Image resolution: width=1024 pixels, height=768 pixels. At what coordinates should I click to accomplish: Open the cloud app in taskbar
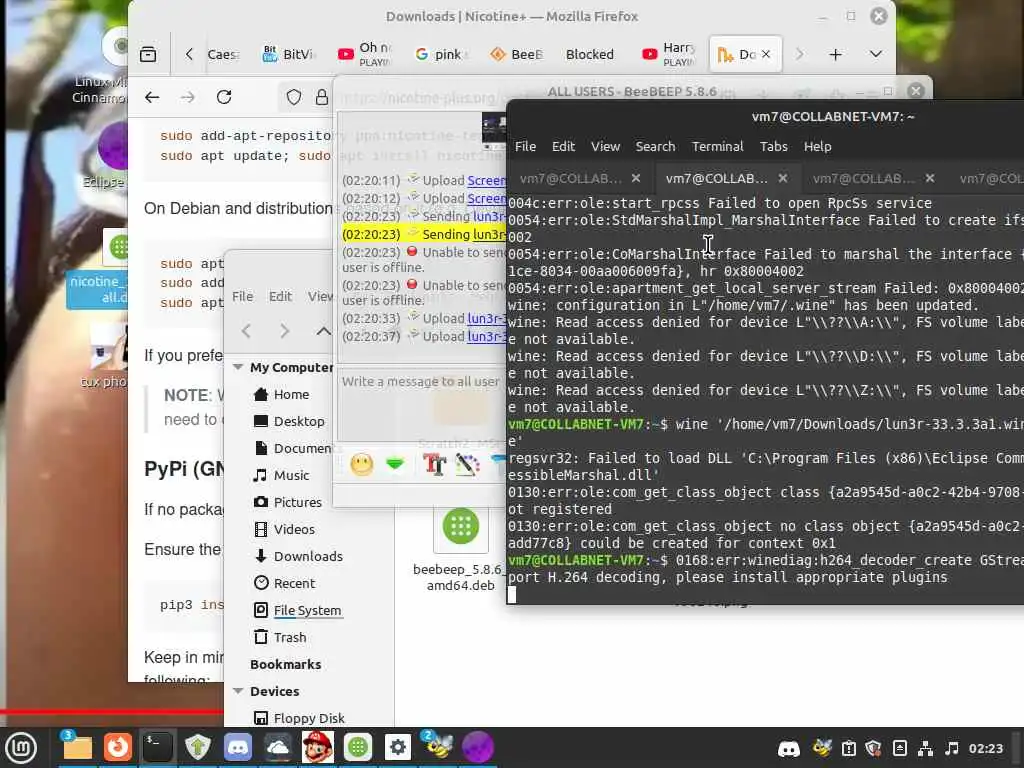point(278,747)
